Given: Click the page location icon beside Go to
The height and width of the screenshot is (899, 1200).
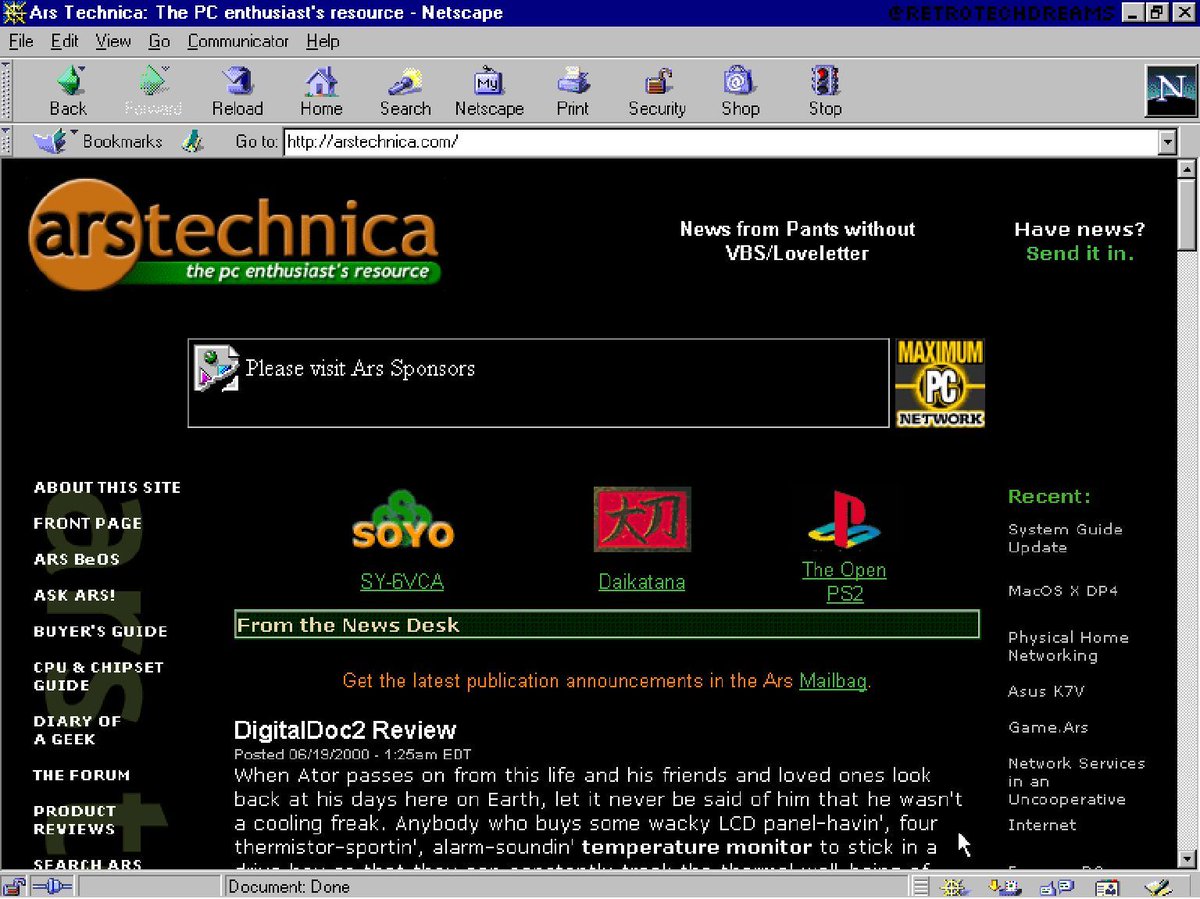Looking at the screenshot, I should 193,141.
